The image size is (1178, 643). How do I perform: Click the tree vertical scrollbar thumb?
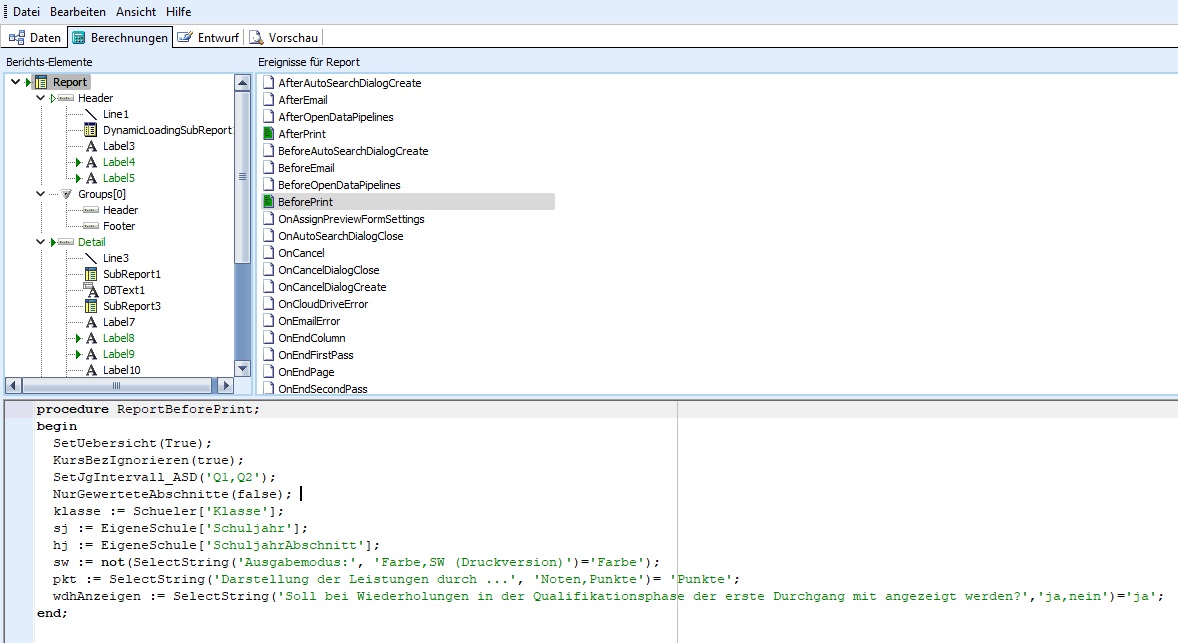[x=242, y=177]
